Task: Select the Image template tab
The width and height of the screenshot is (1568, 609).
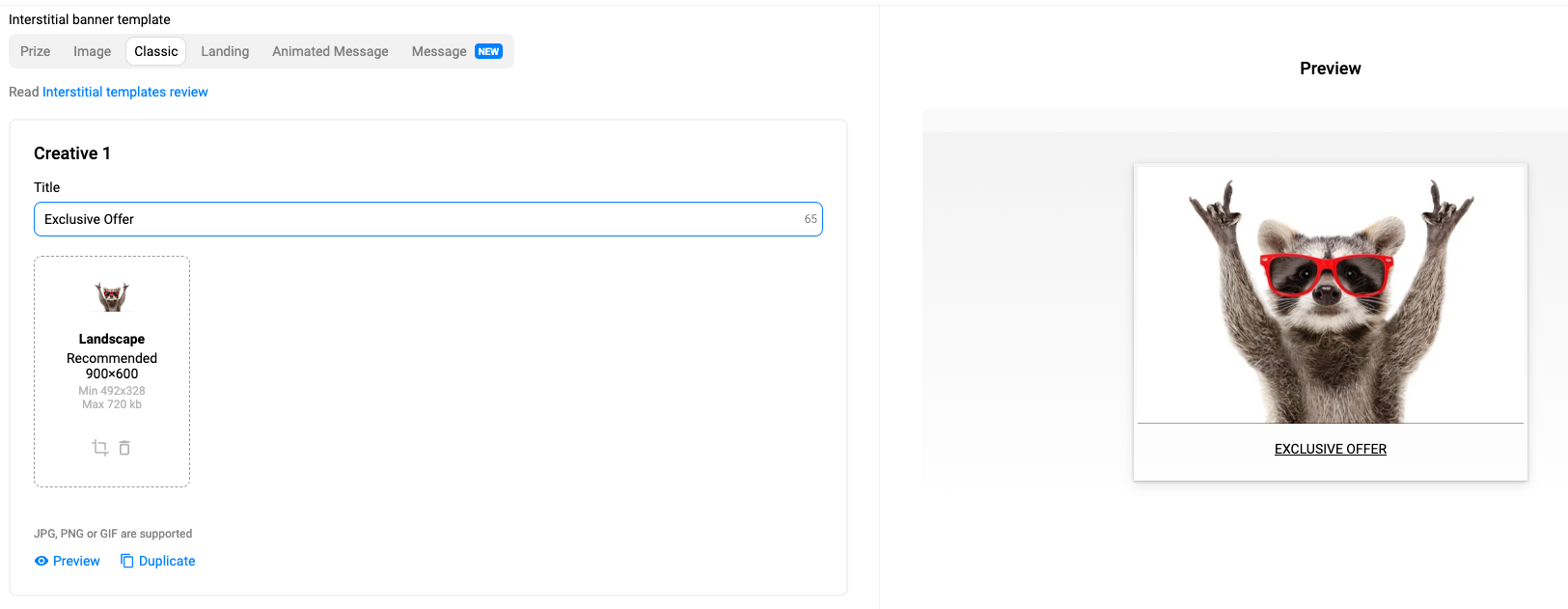Action: 93,51
